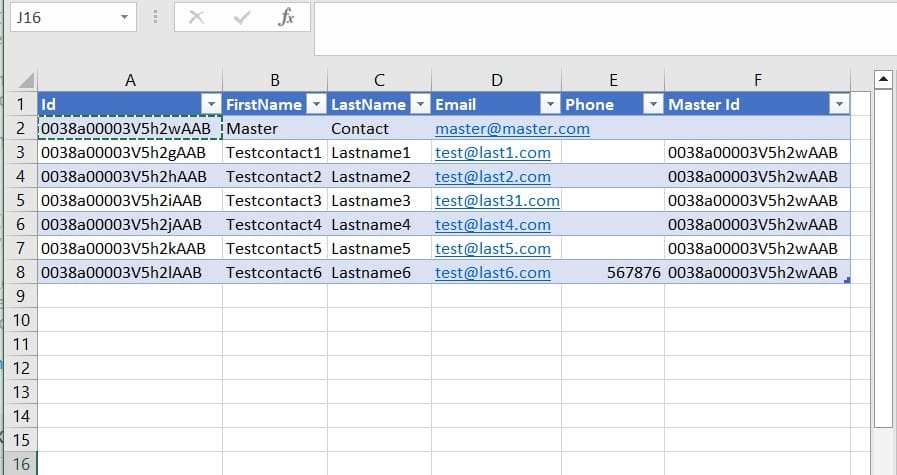Screen dimensions: 897x475
Task: Click the scroll up arrow on scrollbar
Action: click(x=883, y=79)
